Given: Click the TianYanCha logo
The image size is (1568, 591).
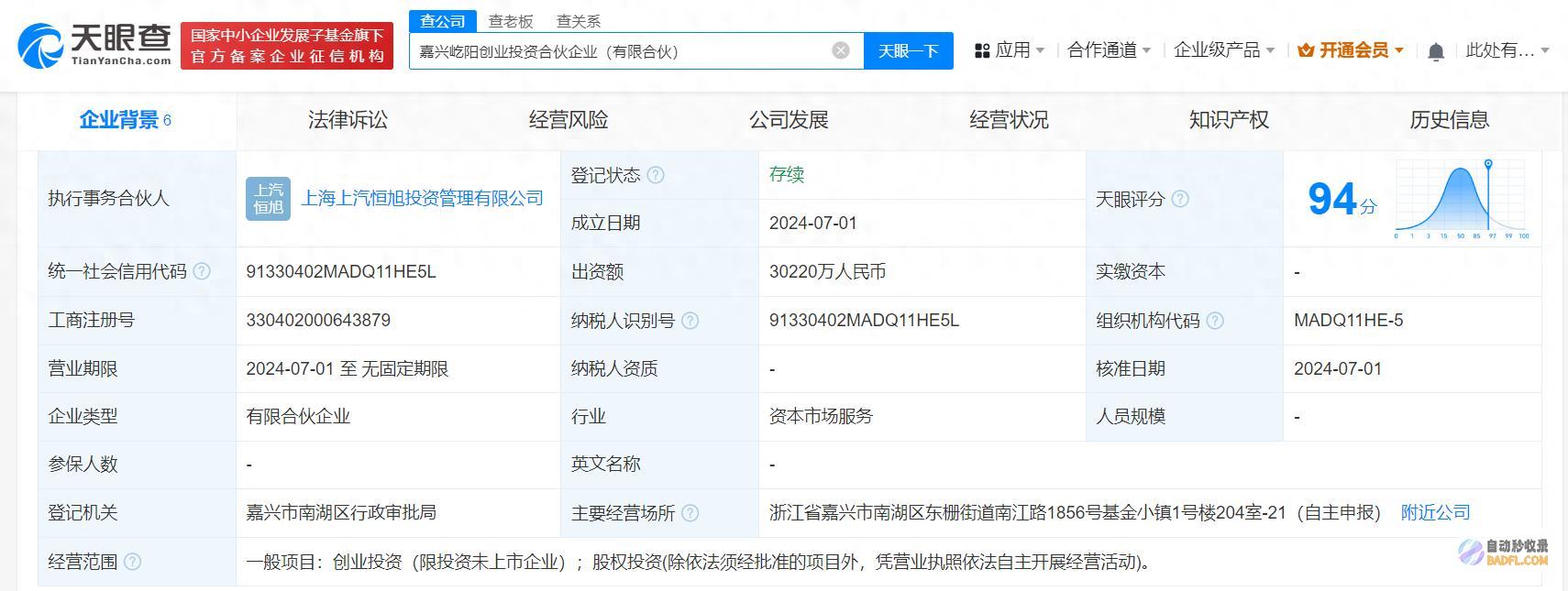Looking at the screenshot, I should click(95, 45).
